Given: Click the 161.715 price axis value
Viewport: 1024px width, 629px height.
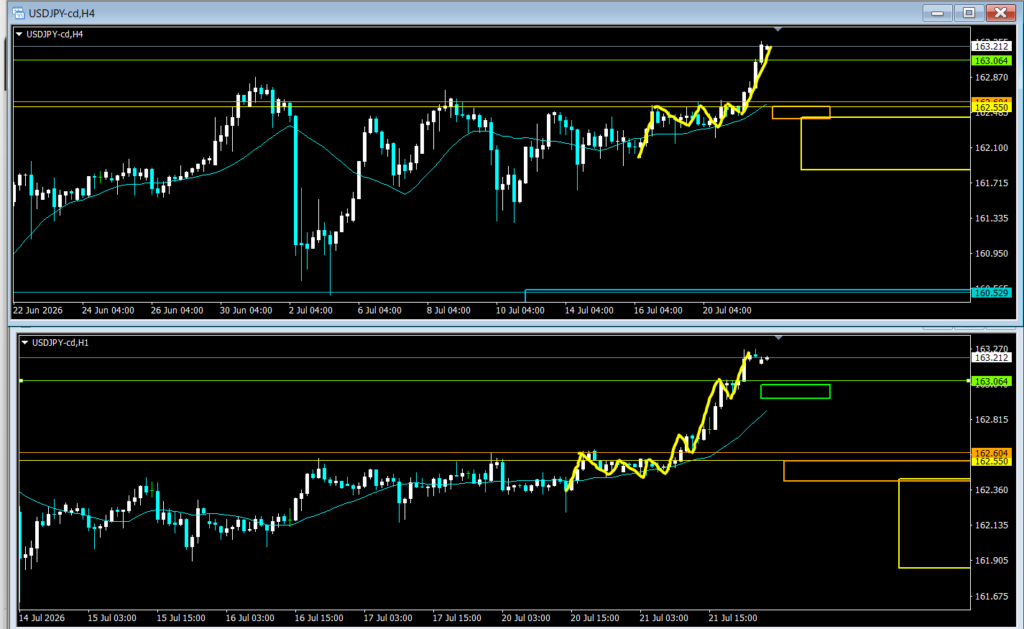Looking at the screenshot, I should 991,183.
